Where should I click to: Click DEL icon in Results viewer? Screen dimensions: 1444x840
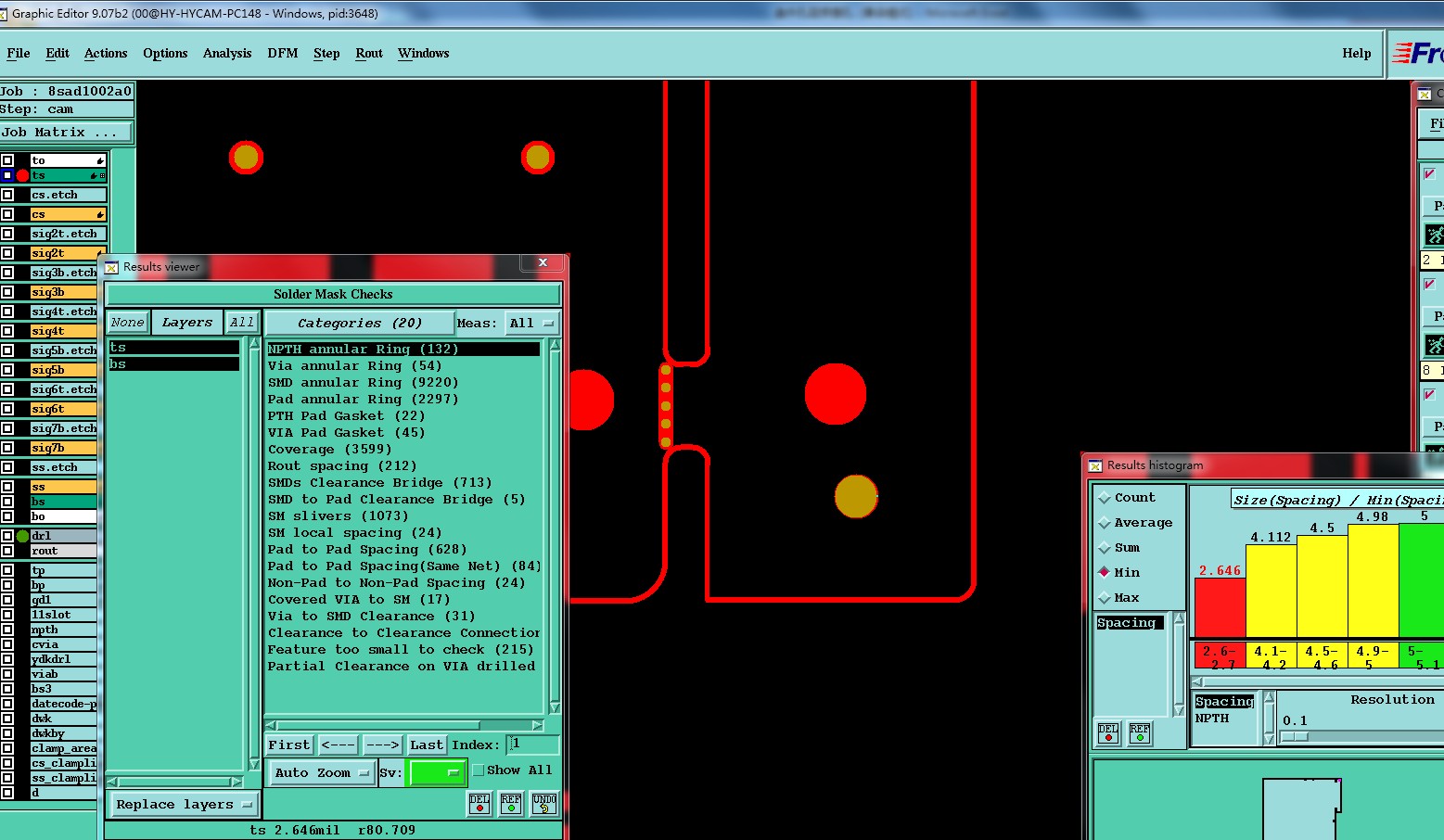[479, 804]
